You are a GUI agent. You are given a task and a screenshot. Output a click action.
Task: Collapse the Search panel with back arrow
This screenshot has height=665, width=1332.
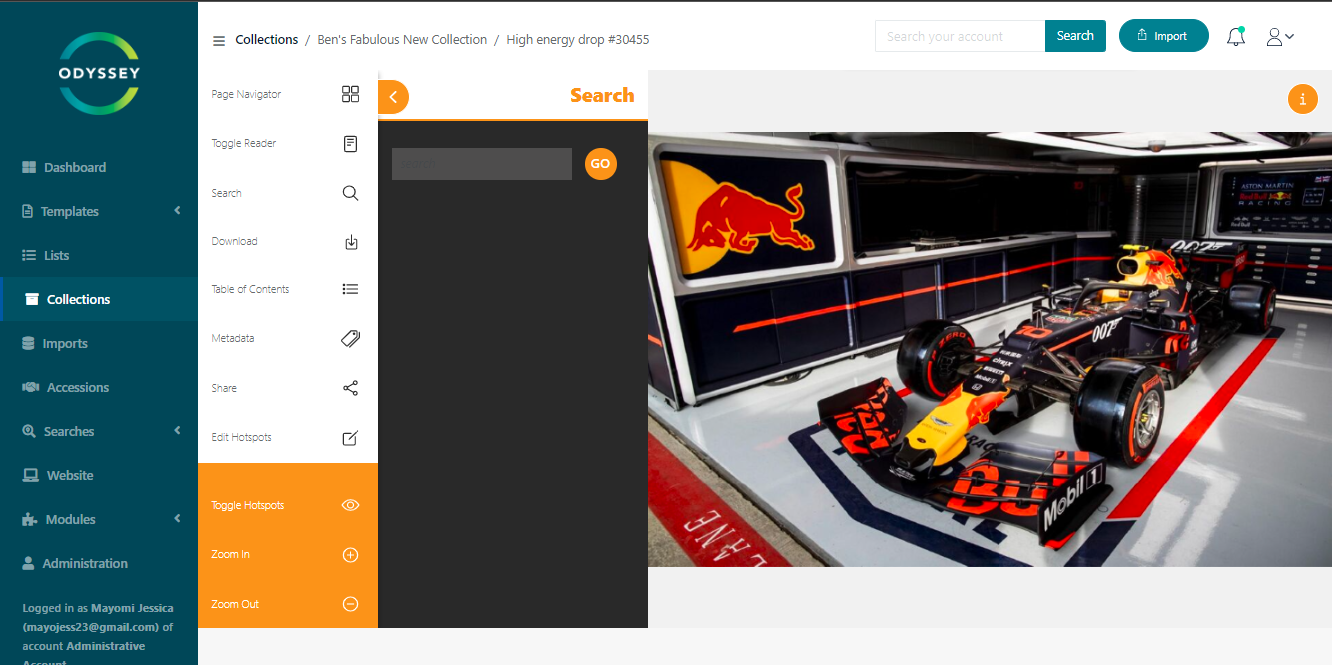[x=393, y=97]
